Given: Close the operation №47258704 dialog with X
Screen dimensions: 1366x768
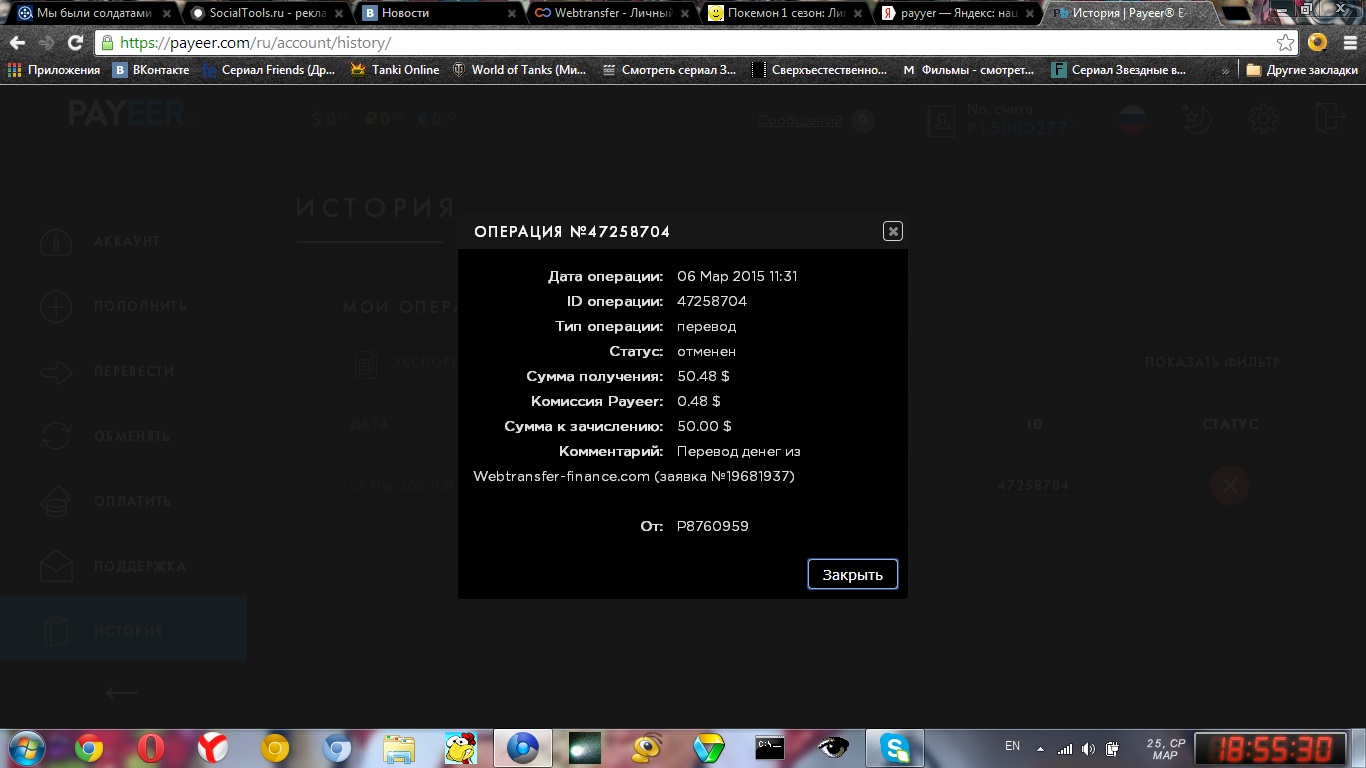Looking at the screenshot, I should [893, 231].
